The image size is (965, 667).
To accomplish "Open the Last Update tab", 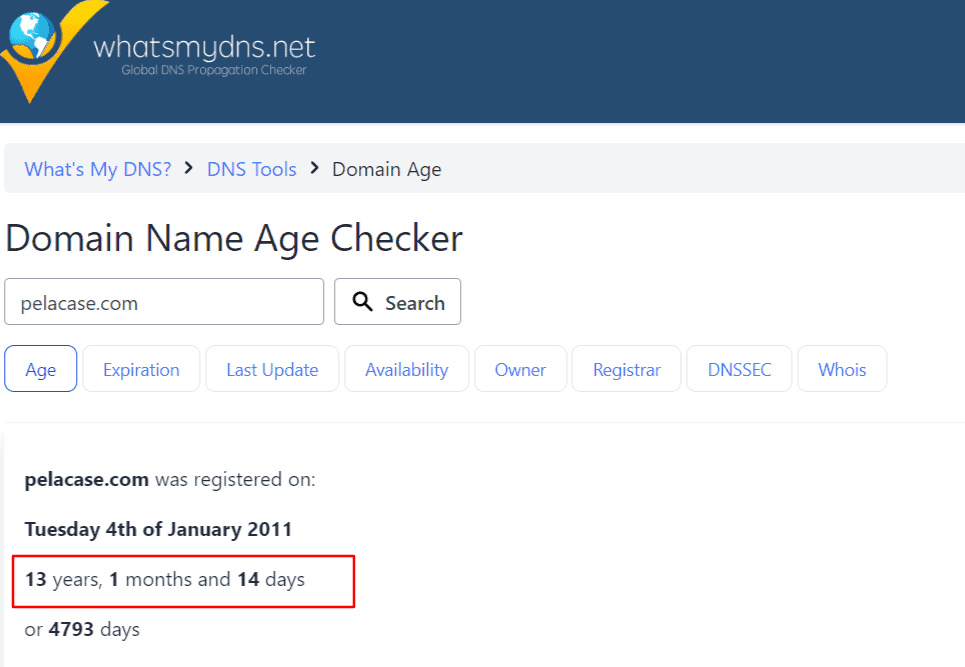I will (272, 369).
